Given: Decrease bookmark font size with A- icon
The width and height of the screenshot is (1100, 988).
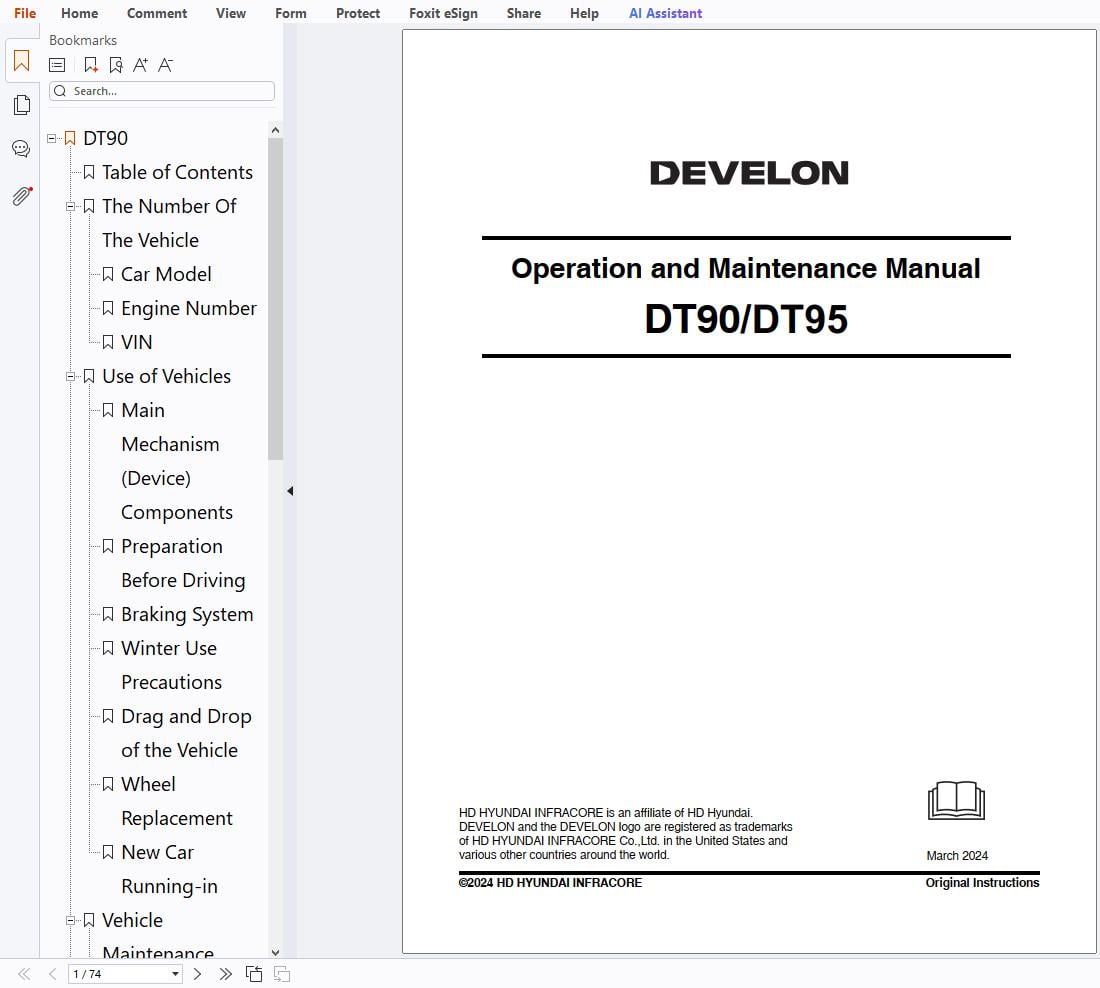Looking at the screenshot, I should tap(166, 65).
